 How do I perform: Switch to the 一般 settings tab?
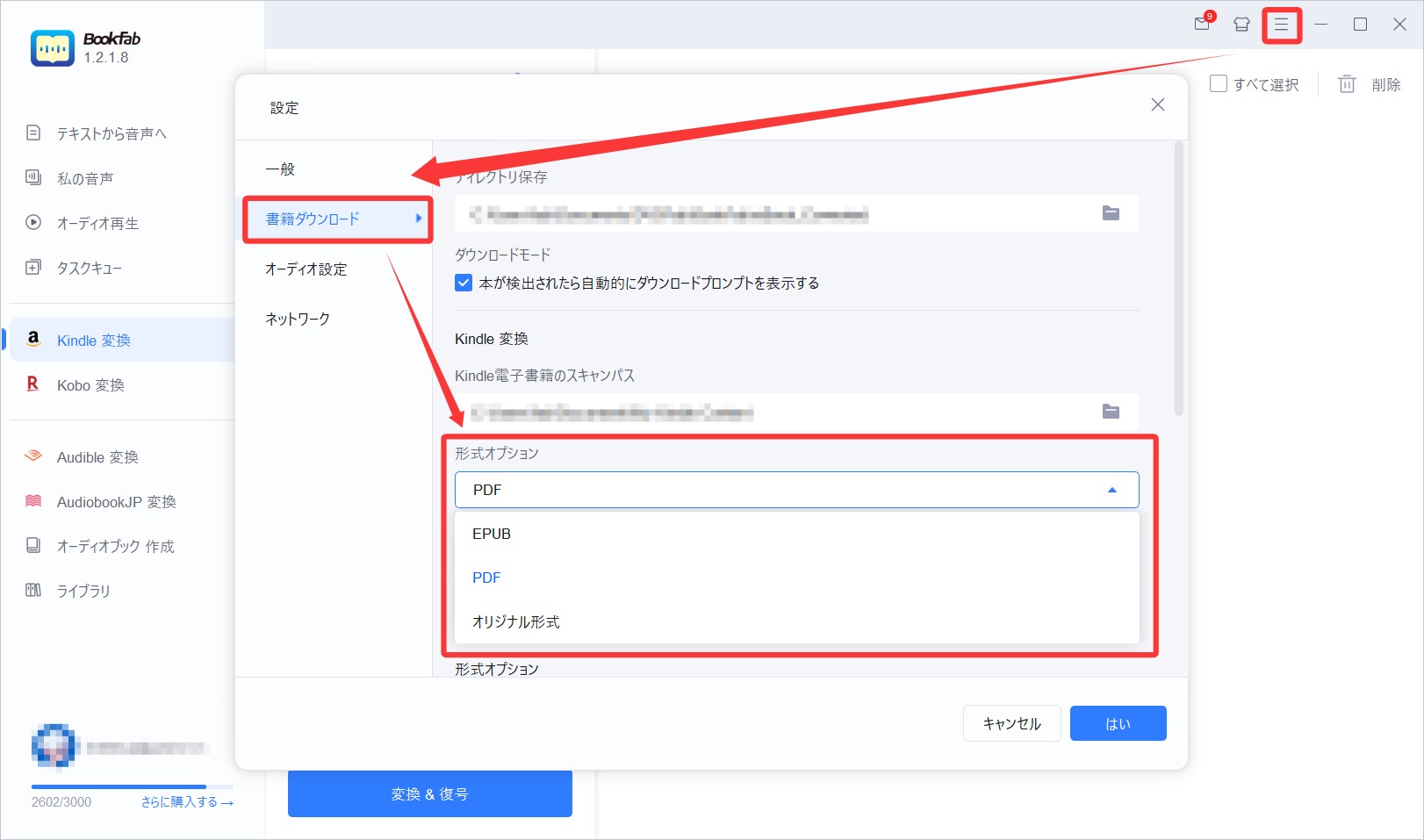[x=280, y=169]
